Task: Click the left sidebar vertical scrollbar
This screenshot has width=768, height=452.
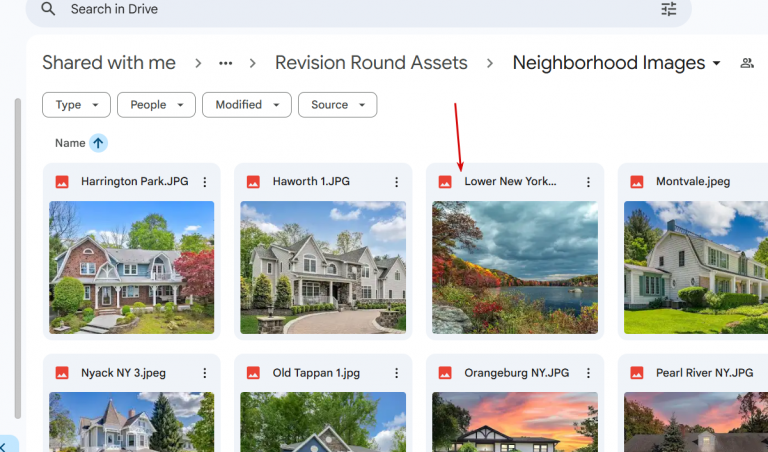Action: tap(18, 259)
